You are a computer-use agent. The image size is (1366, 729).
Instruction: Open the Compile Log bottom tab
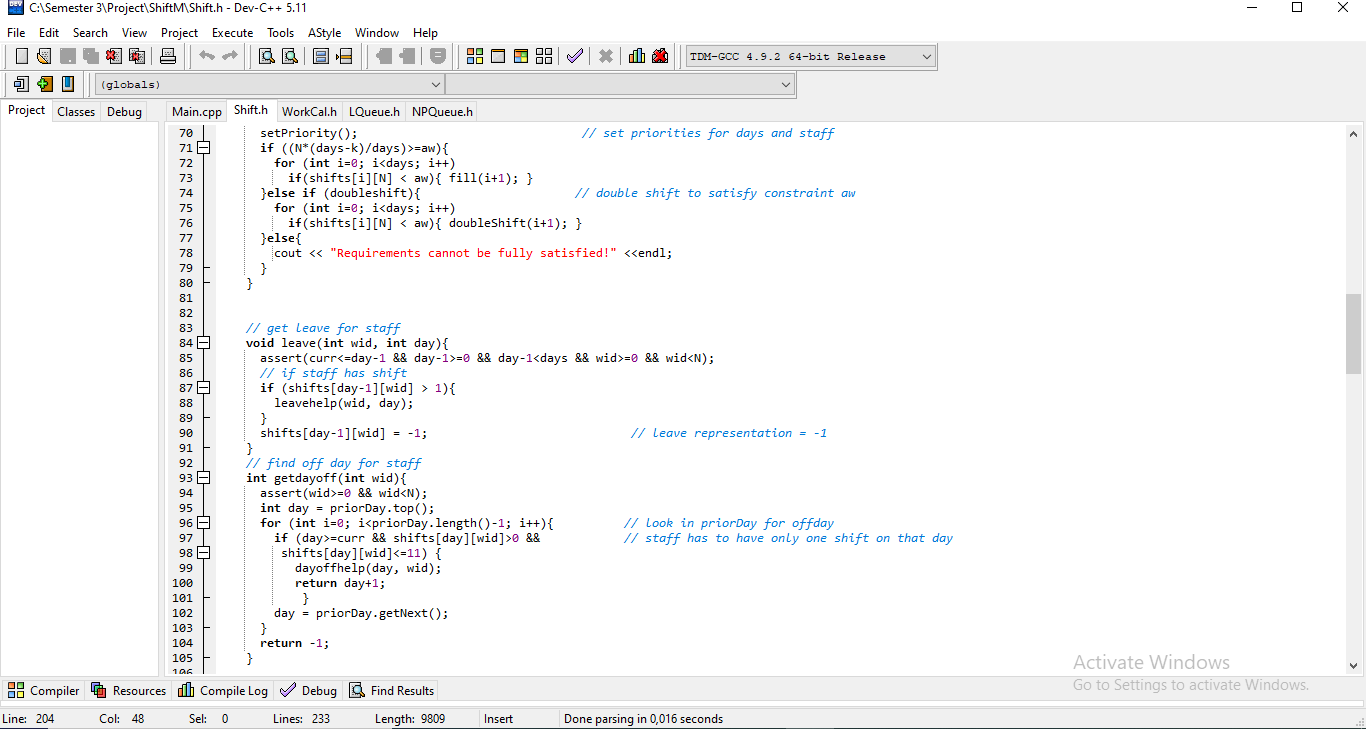pos(223,691)
